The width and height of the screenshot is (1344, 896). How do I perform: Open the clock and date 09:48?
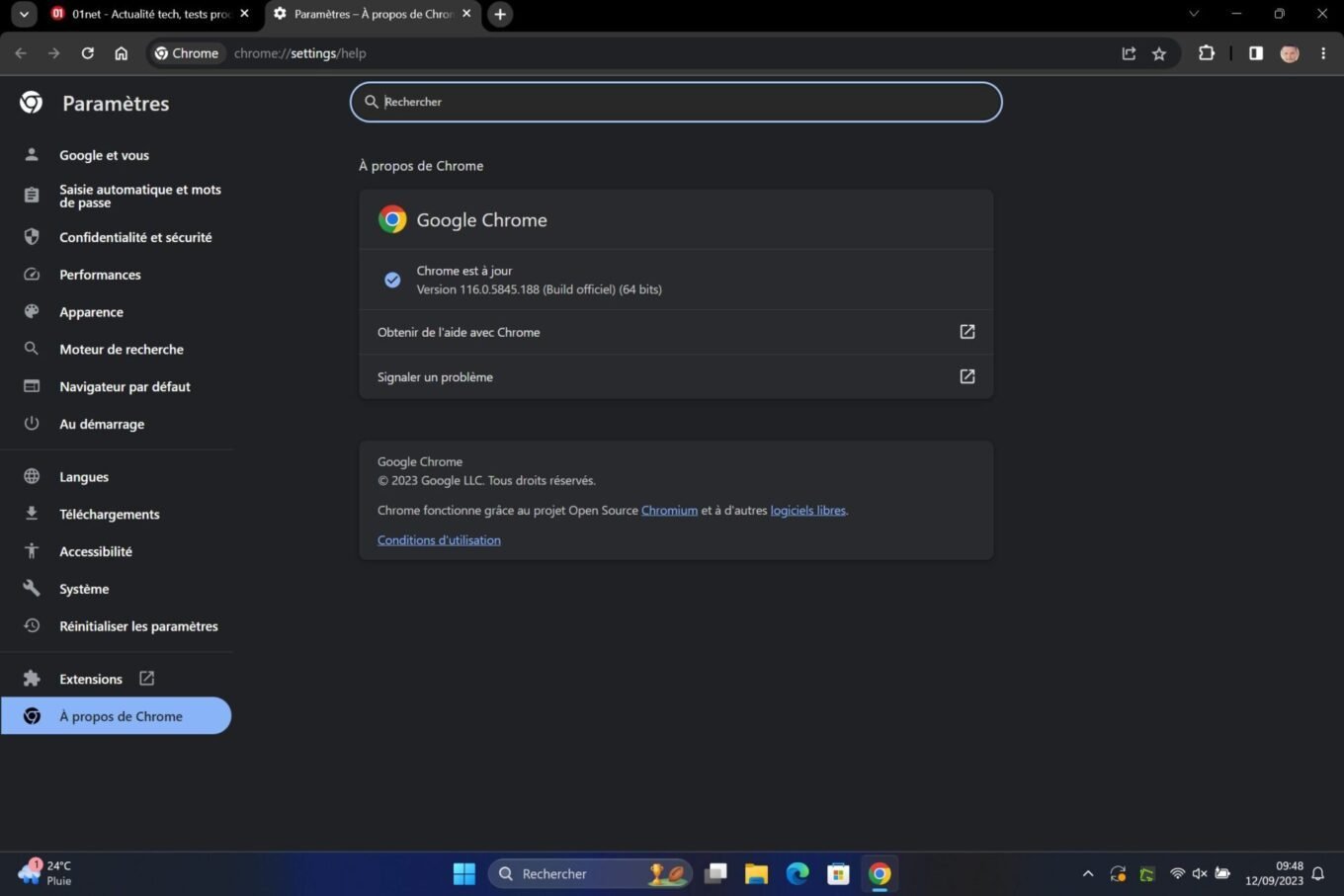(x=1274, y=873)
